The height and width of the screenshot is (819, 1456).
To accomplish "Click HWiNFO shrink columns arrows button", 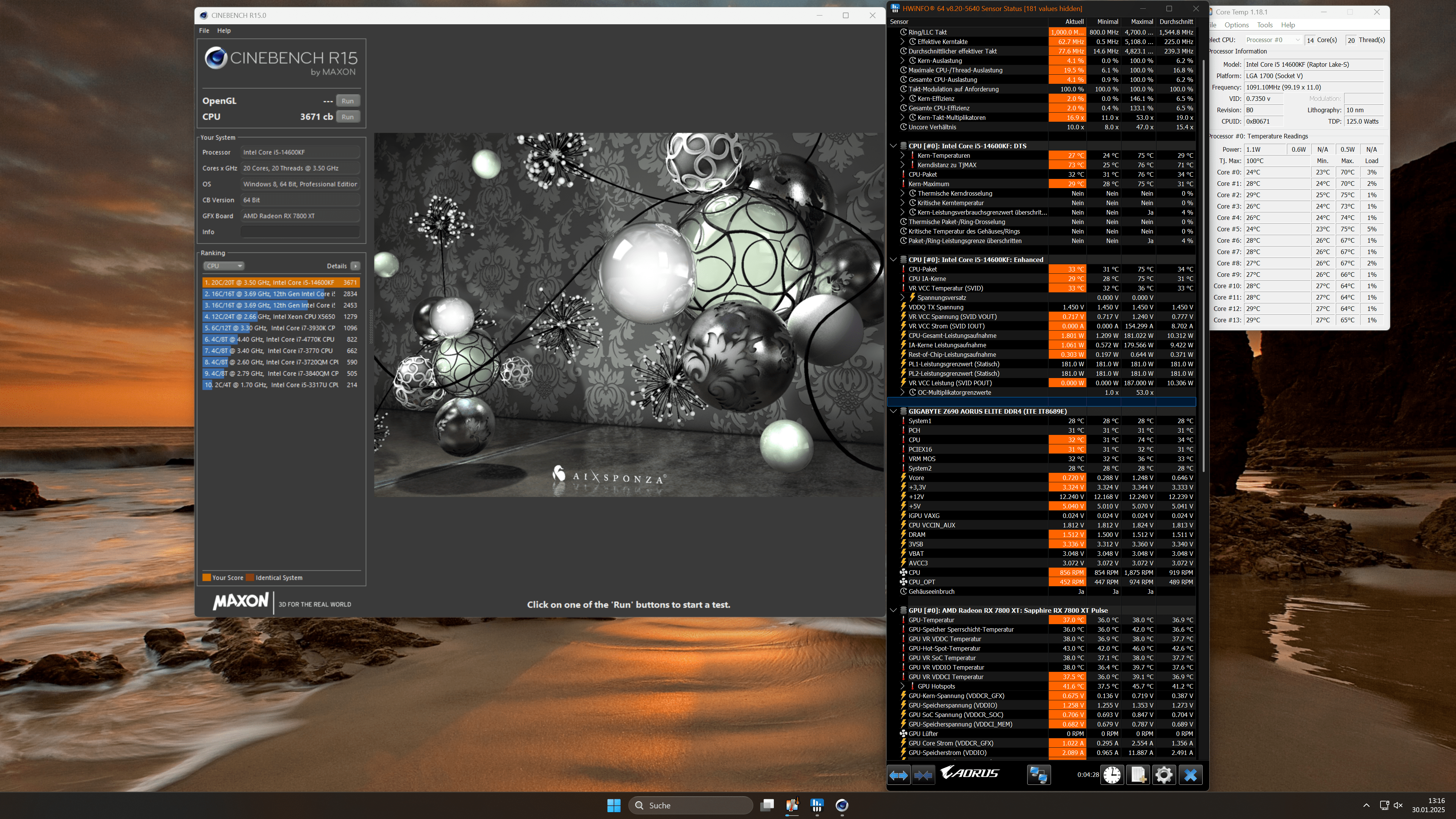I will coord(923,775).
